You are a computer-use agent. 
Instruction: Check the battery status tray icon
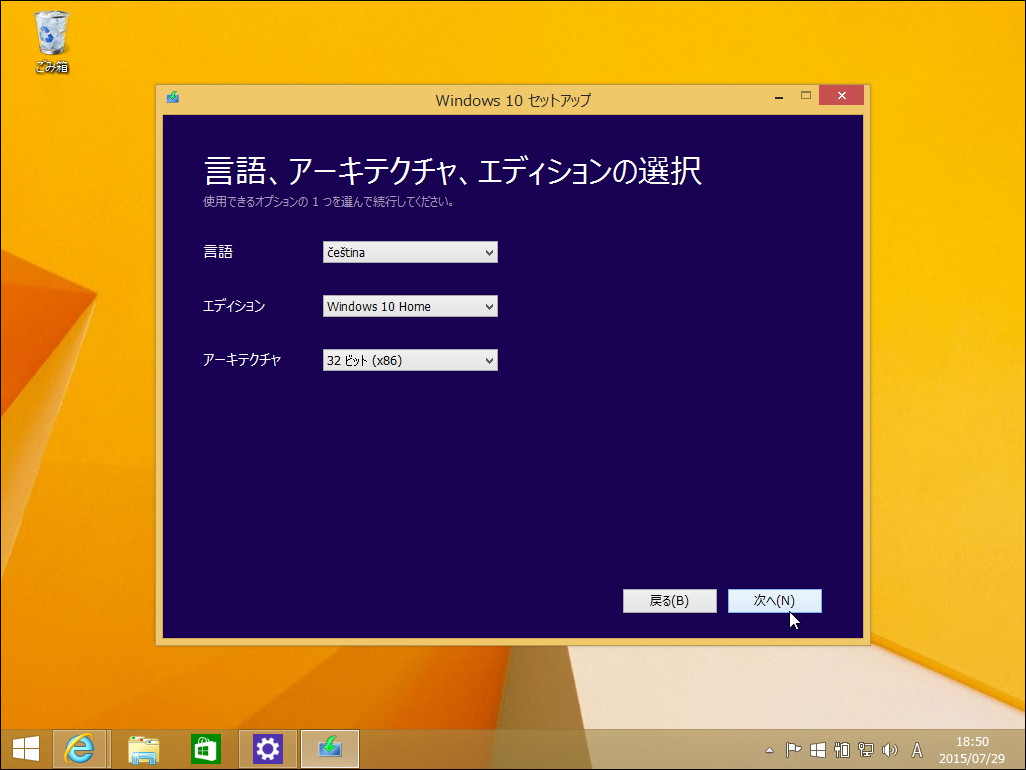(843, 749)
